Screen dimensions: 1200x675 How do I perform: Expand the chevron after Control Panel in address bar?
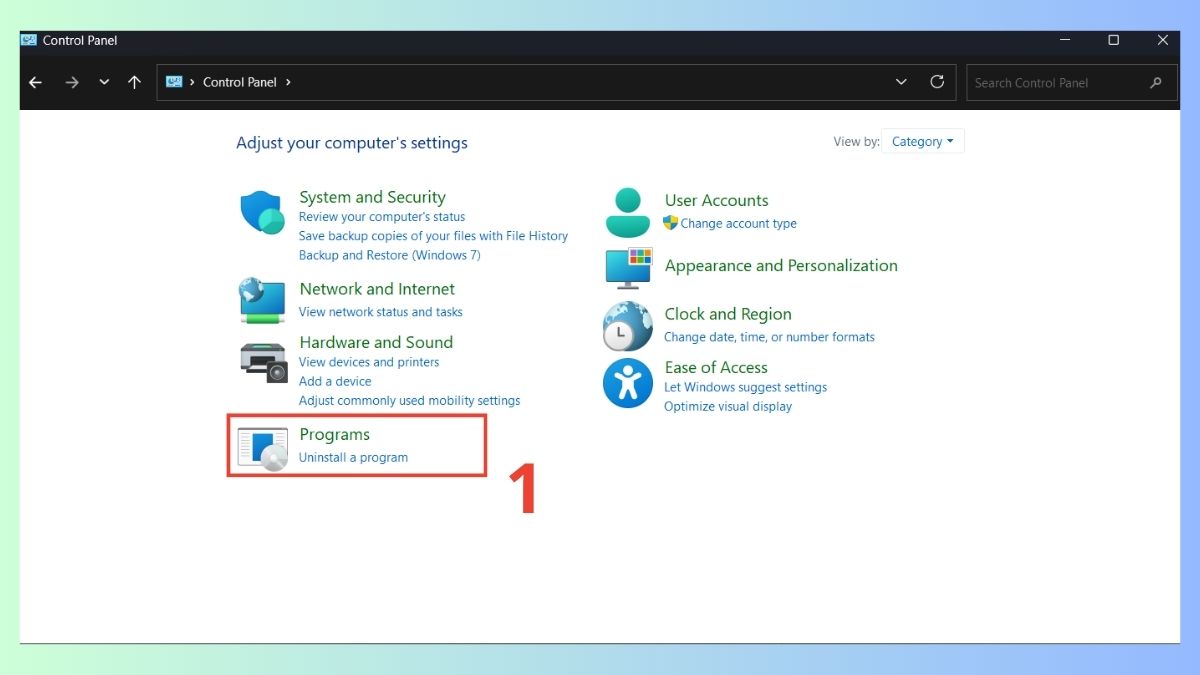(x=288, y=82)
